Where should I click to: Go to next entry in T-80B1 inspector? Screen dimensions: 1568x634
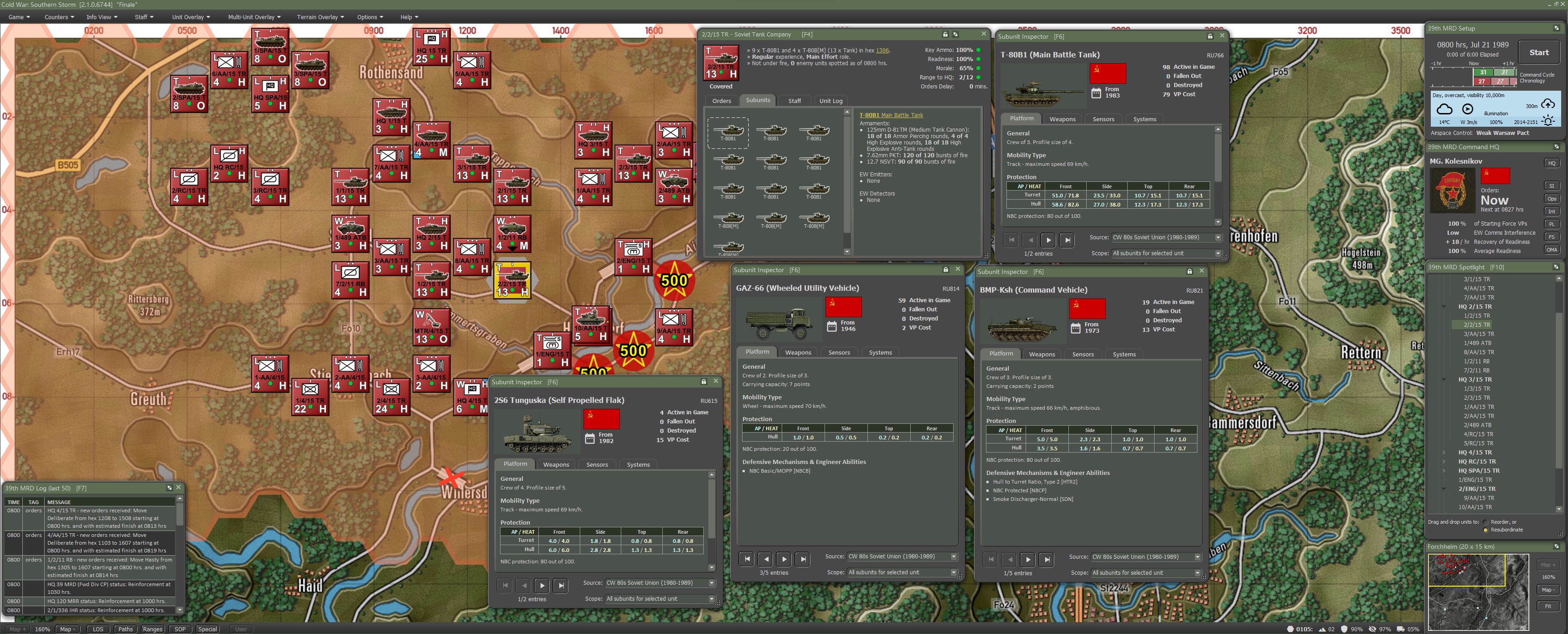click(1048, 240)
